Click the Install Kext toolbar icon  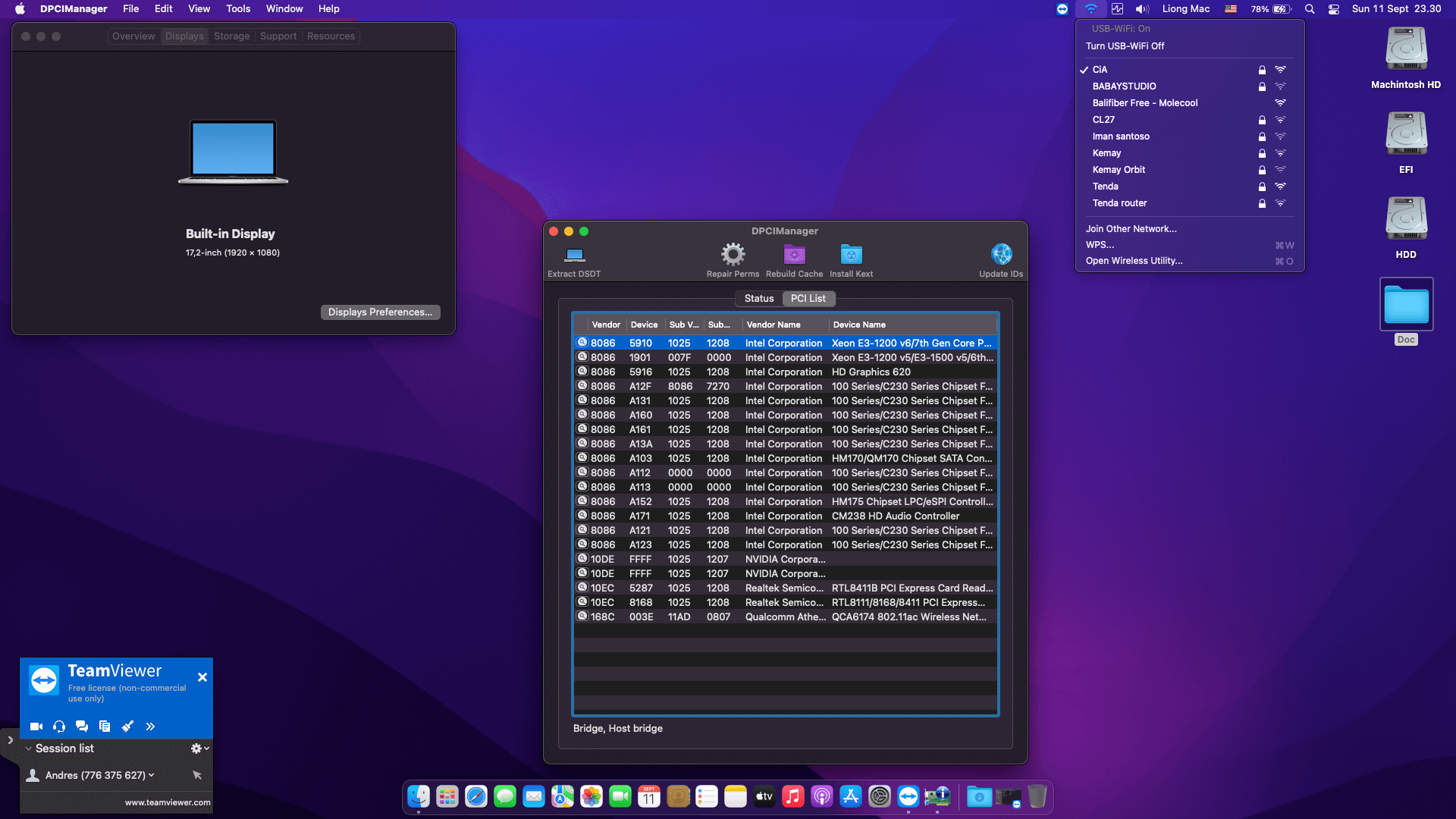(x=852, y=254)
